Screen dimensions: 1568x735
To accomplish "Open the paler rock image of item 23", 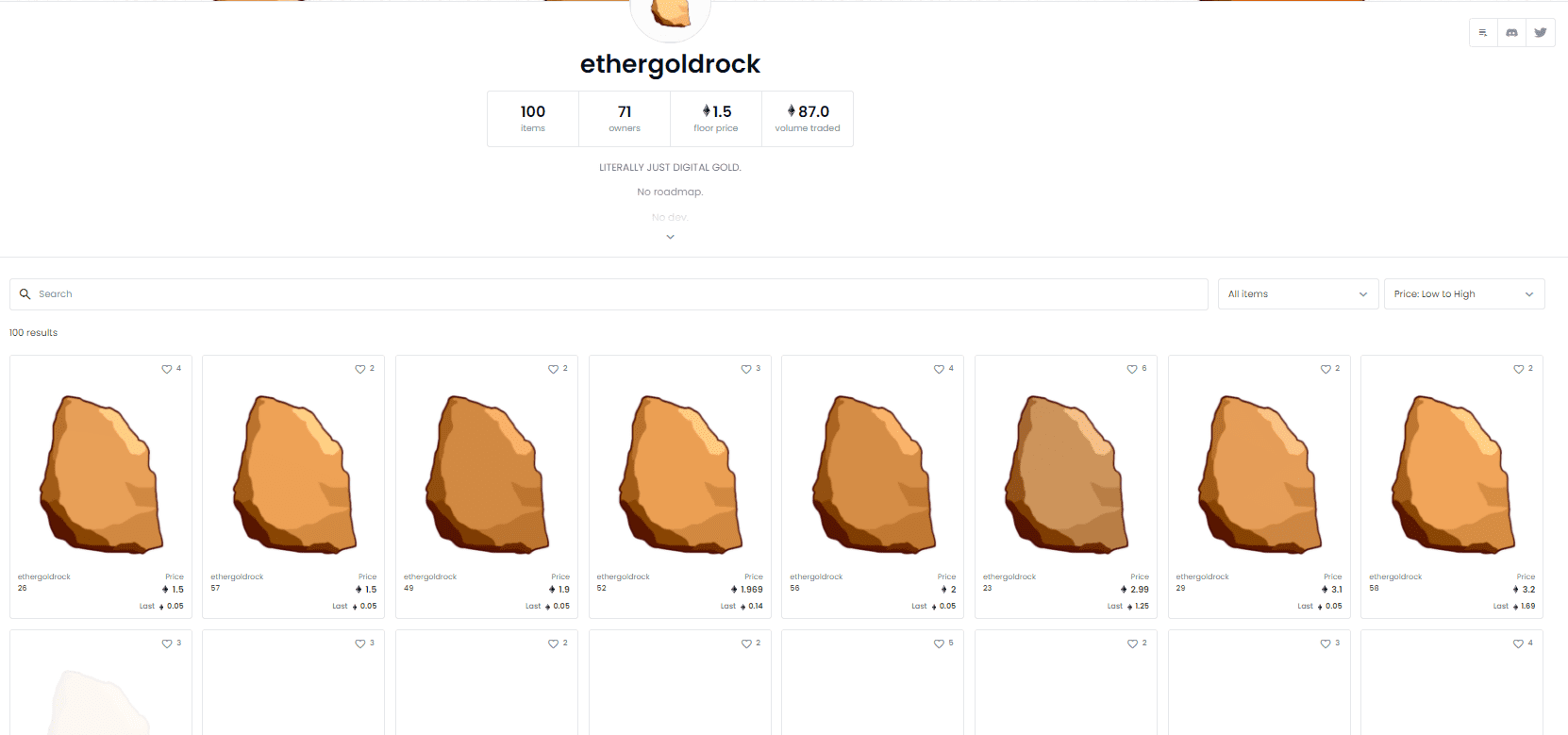I will point(1066,474).
